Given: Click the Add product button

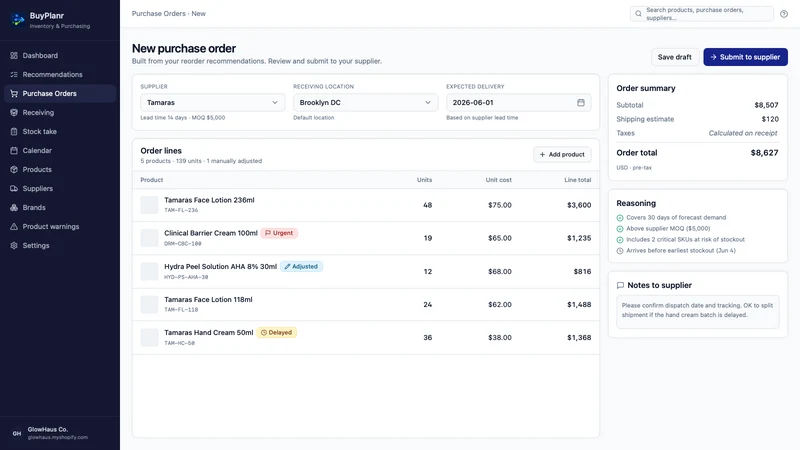Looking at the screenshot, I should pyautogui.click(x=562, y=155).
